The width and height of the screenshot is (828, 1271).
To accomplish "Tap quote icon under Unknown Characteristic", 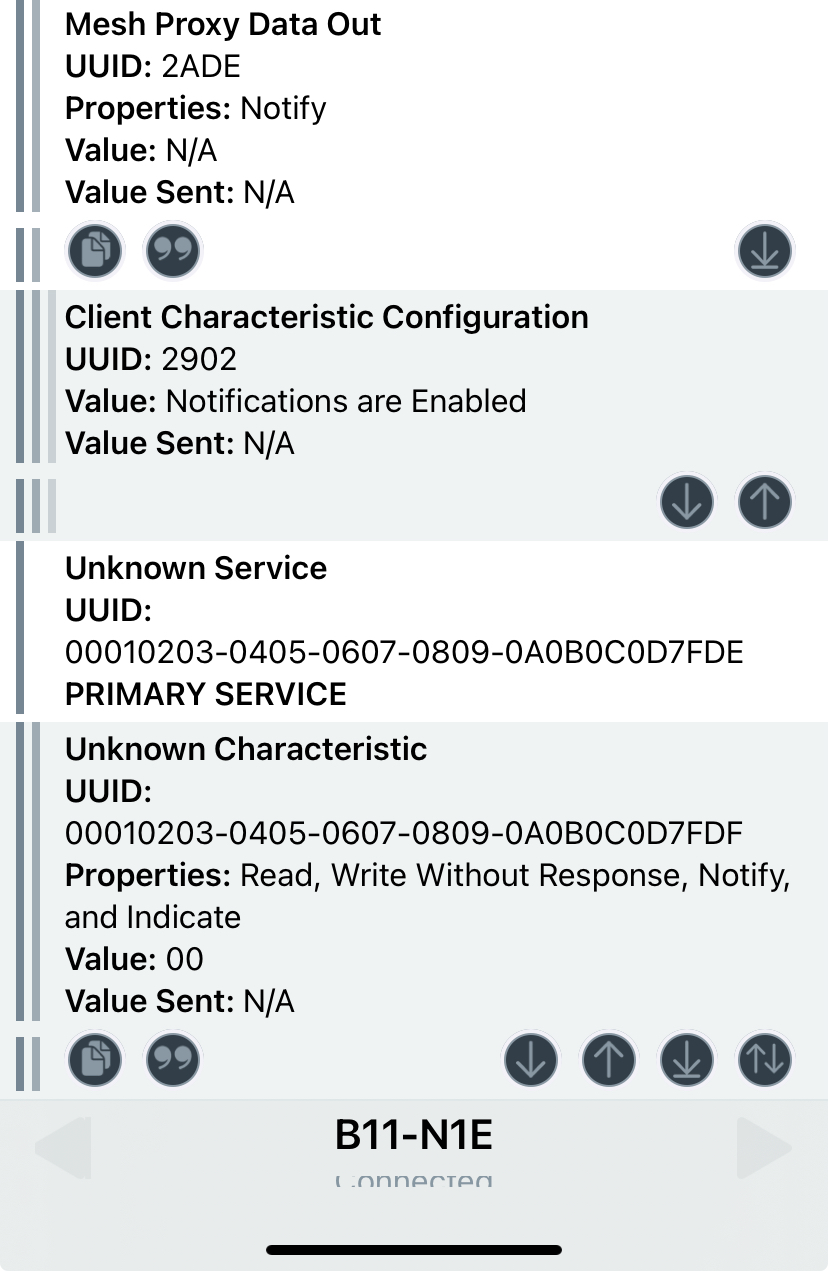I will (173, 1059).
